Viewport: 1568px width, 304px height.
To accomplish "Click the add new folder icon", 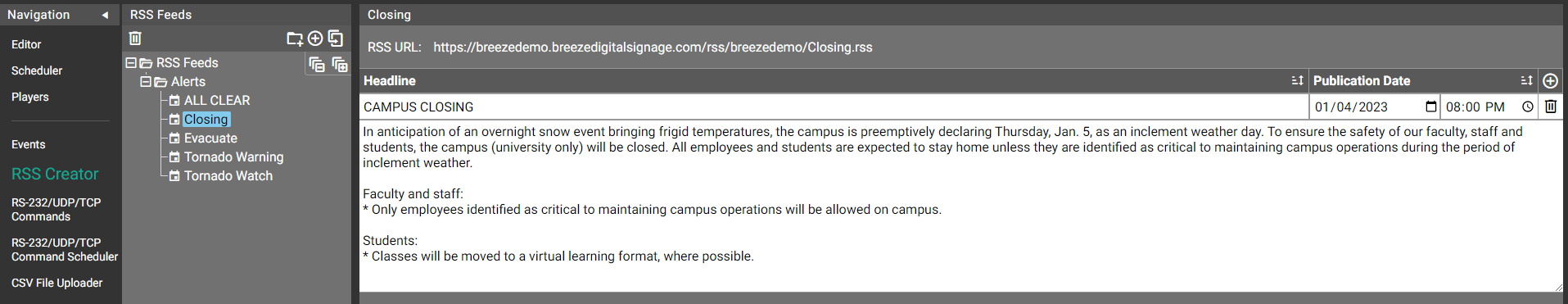I will point(295,39).
